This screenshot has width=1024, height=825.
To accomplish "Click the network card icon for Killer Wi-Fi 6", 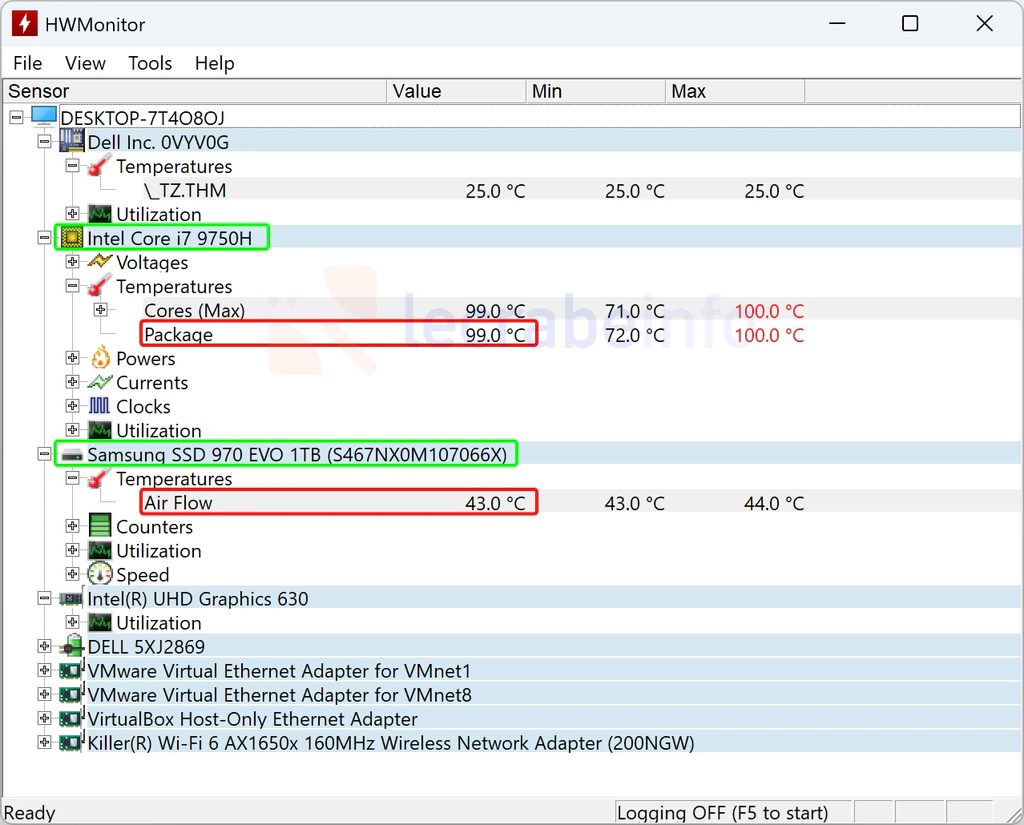I will point(71,742).
